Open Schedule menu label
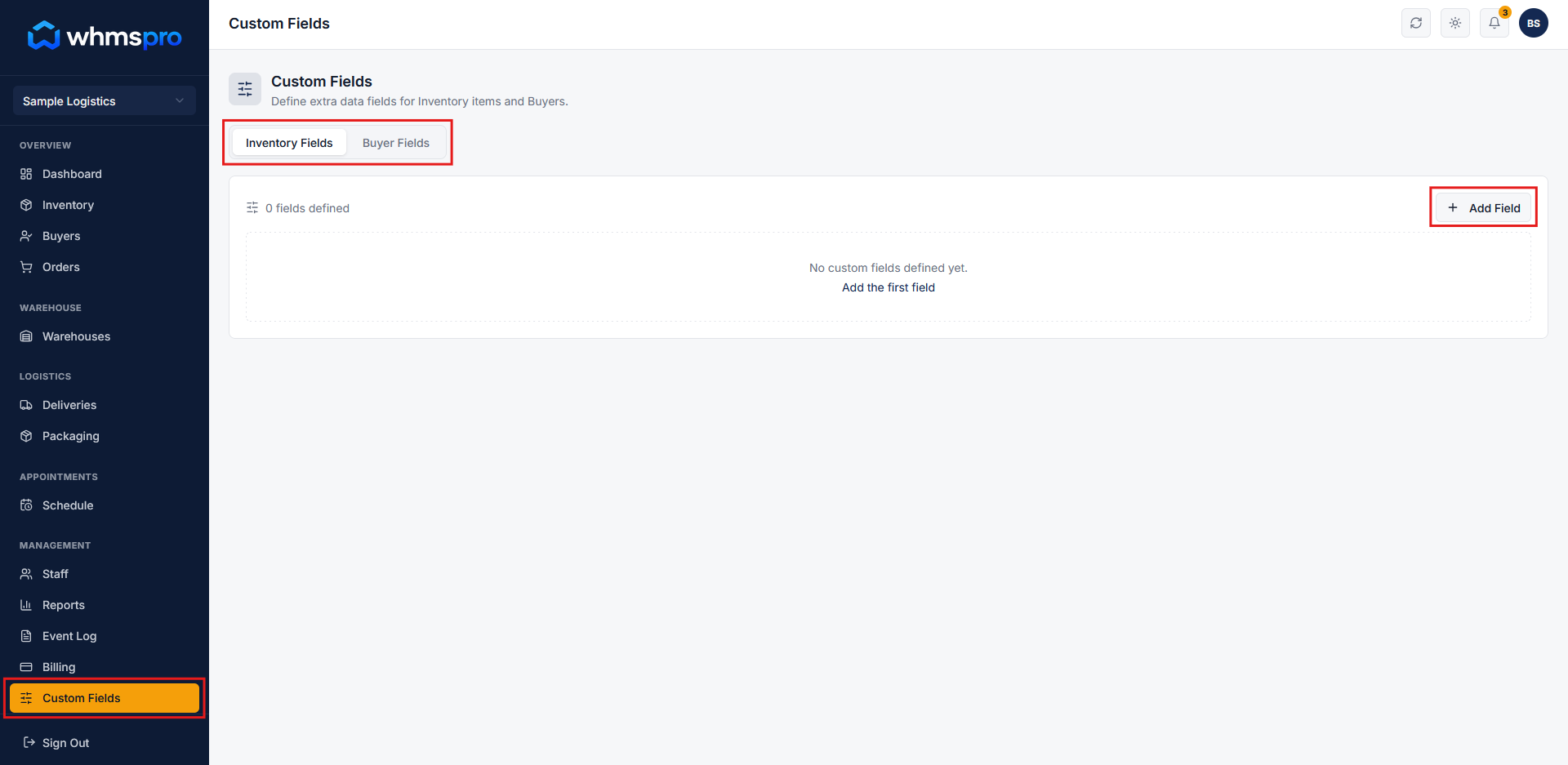Screen dimensions: 1568x765 click(68, 505)
